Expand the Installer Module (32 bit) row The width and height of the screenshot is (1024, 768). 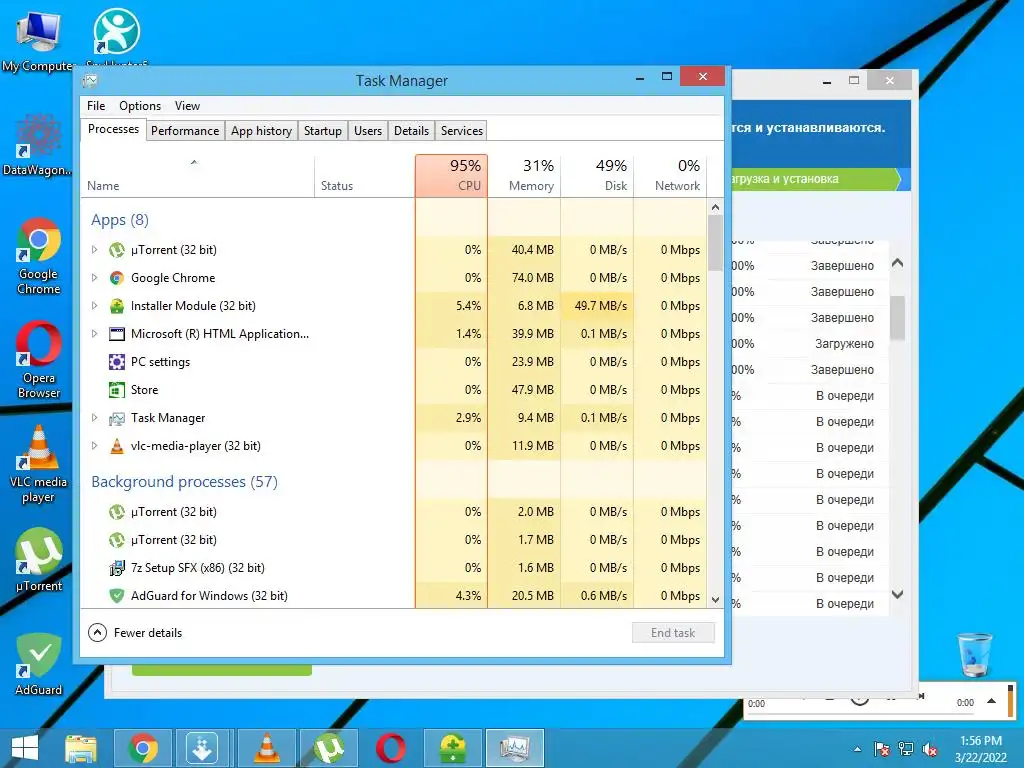pos(94,306)
